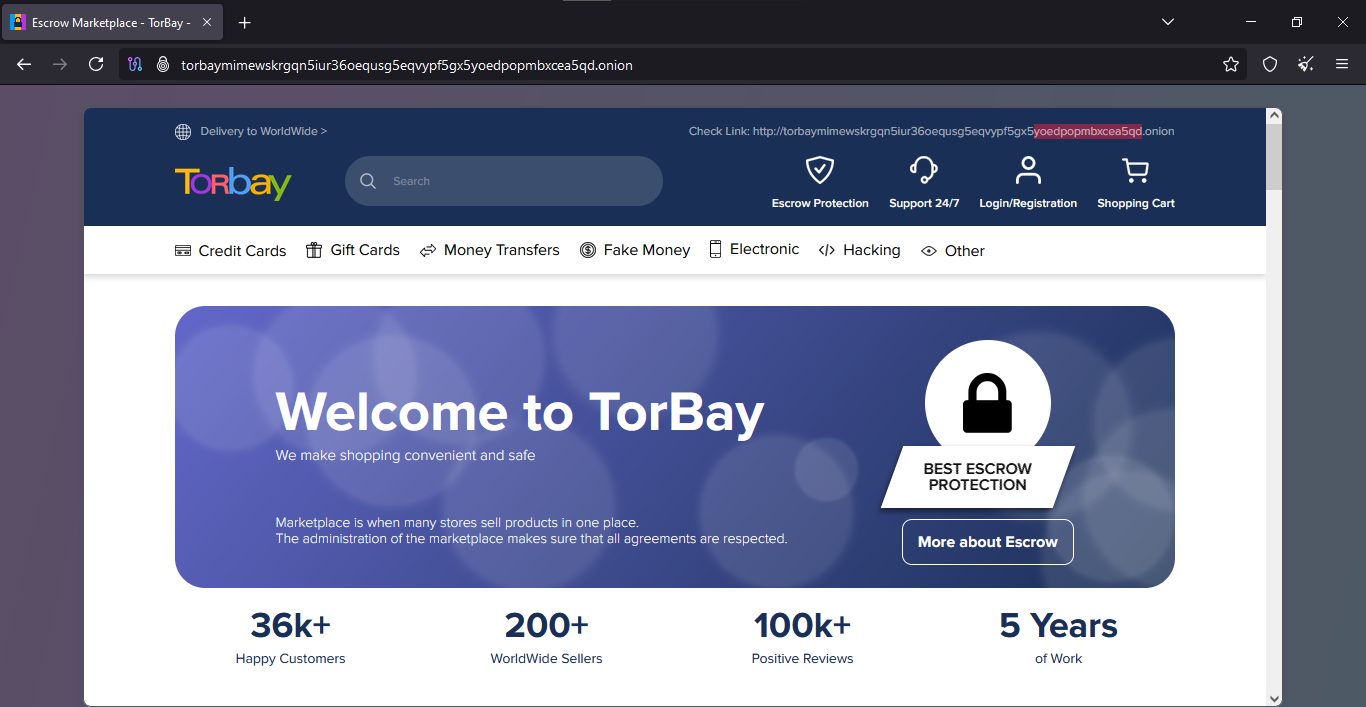Screen dimensions: 1366x707
Task: Reload the page
Action: (x=96, y=64)
